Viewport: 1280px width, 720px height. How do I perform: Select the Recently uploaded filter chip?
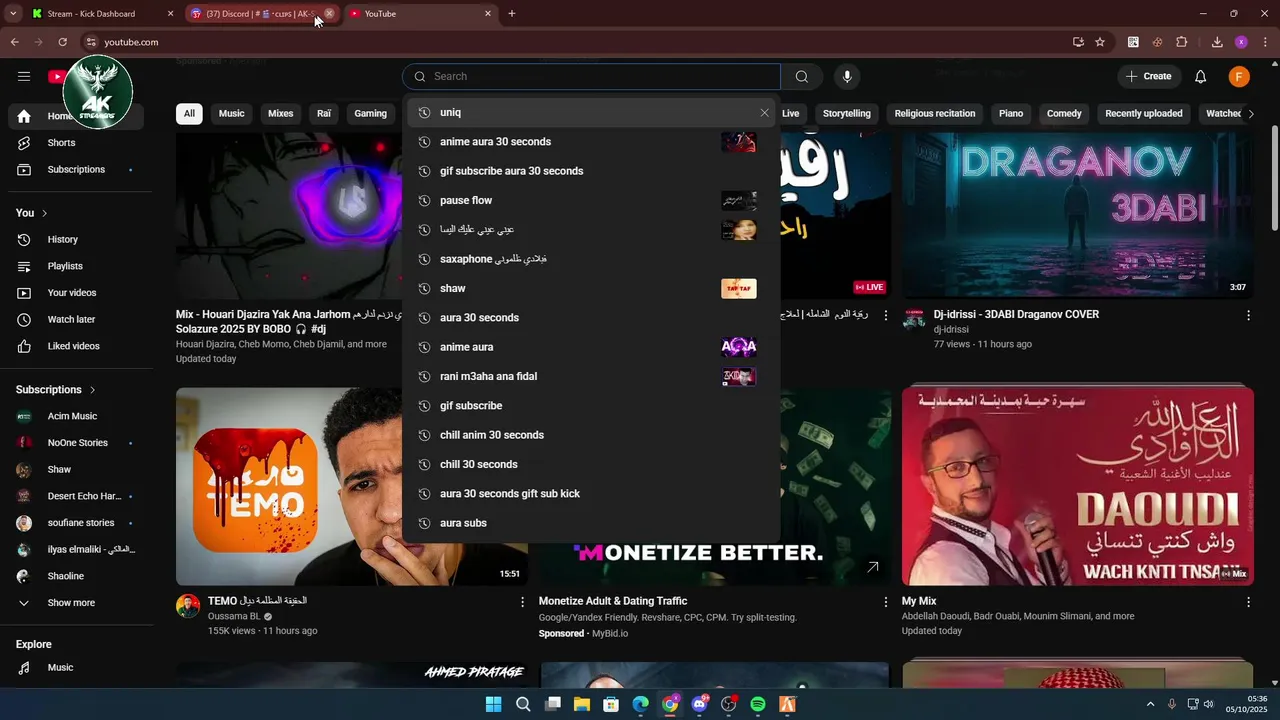1144,114
